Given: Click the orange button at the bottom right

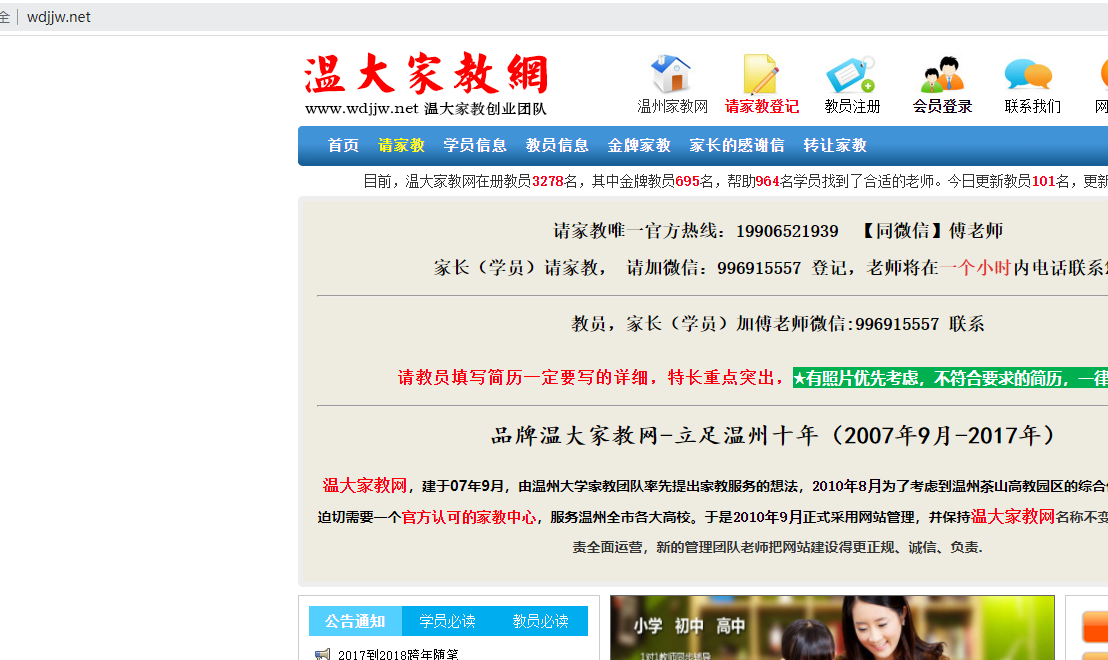Looking at the screenshot, I should [1095, 627].
